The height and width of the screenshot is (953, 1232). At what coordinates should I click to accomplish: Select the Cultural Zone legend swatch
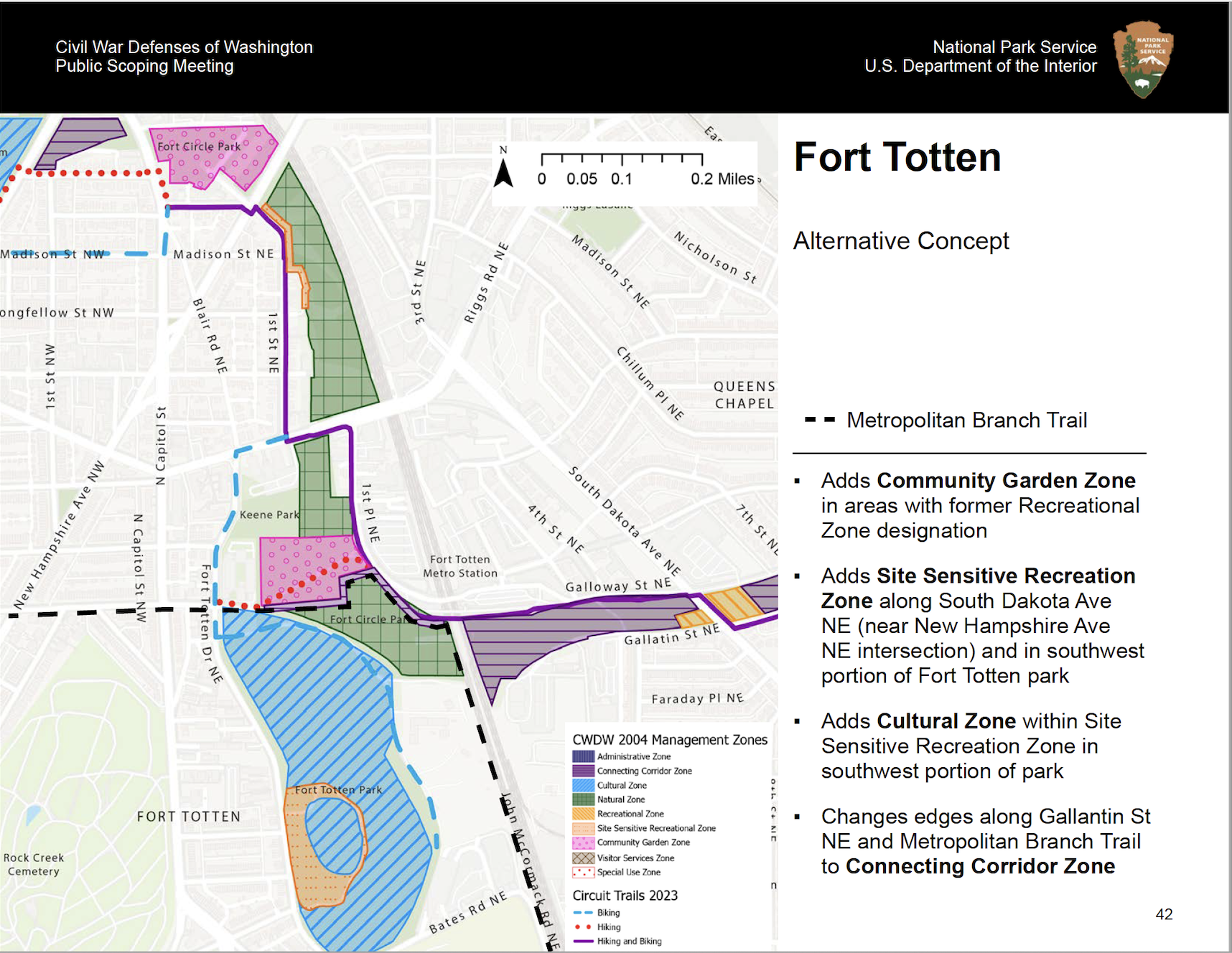tap(583, 785)
